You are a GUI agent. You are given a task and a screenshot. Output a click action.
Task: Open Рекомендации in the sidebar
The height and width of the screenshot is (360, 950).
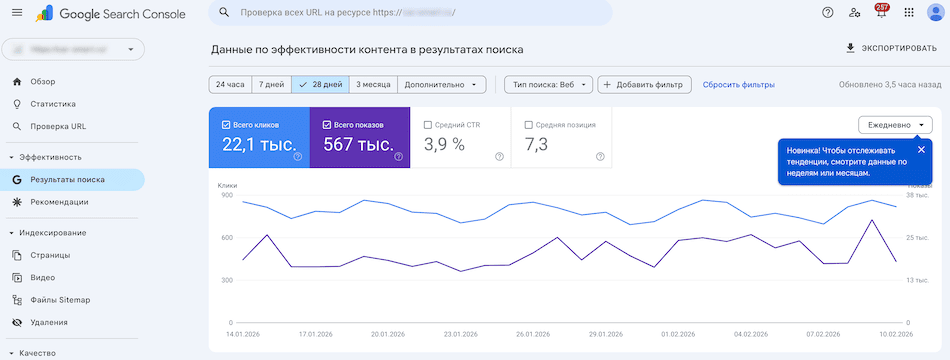point(72,202)
